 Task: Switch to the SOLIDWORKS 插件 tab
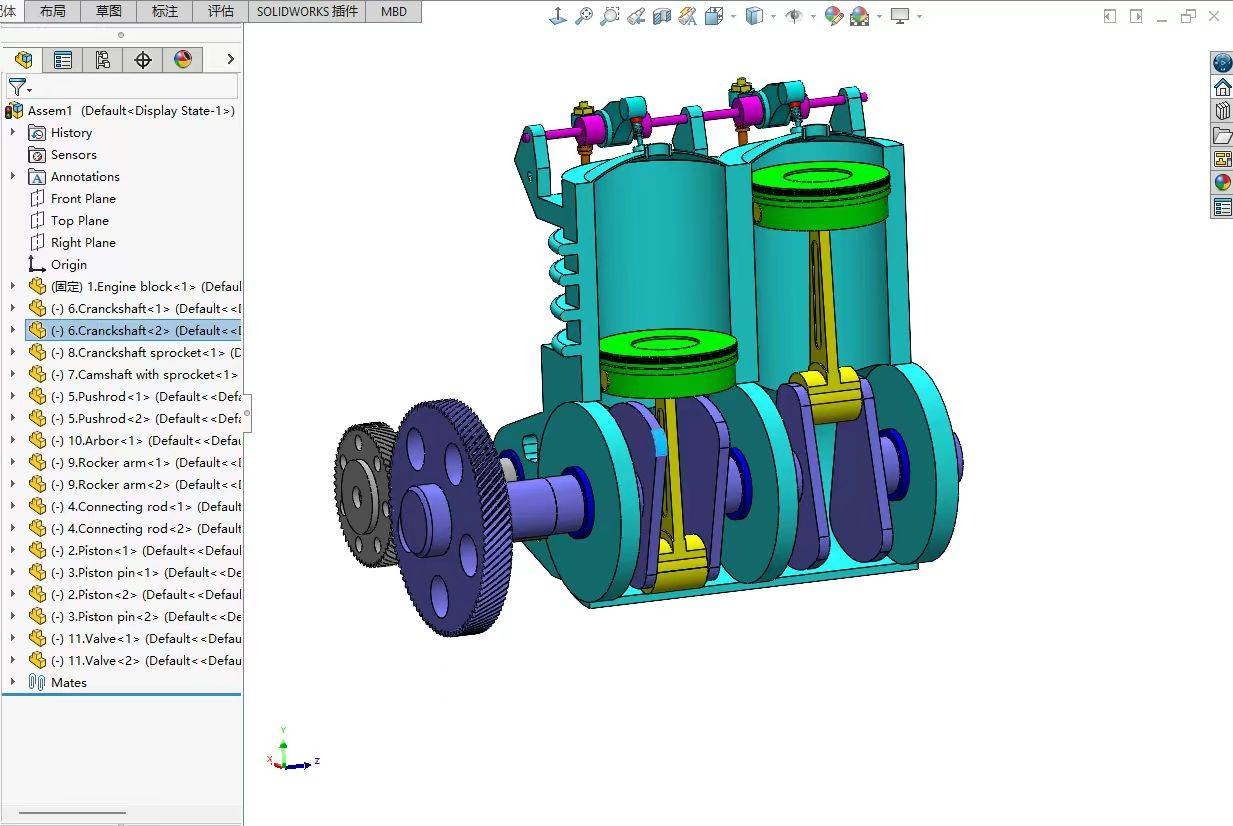[x=307, y=11]
